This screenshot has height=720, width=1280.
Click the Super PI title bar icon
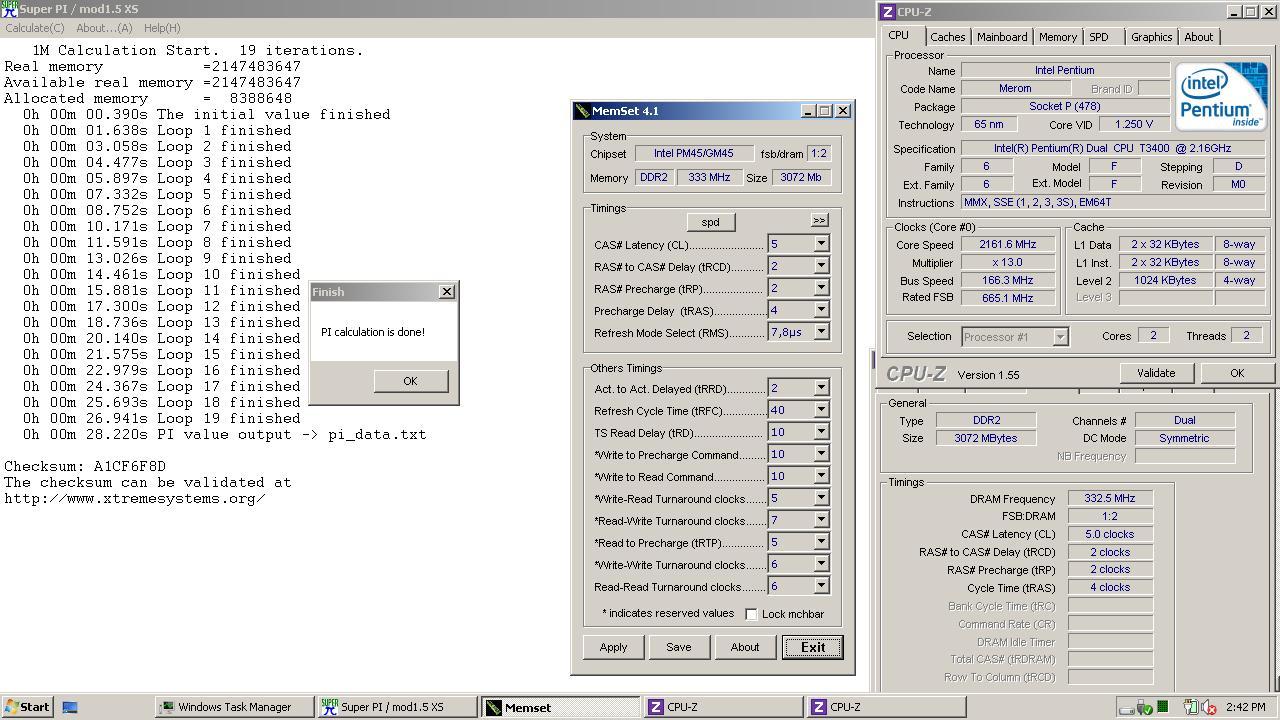[x=9, y=9]
